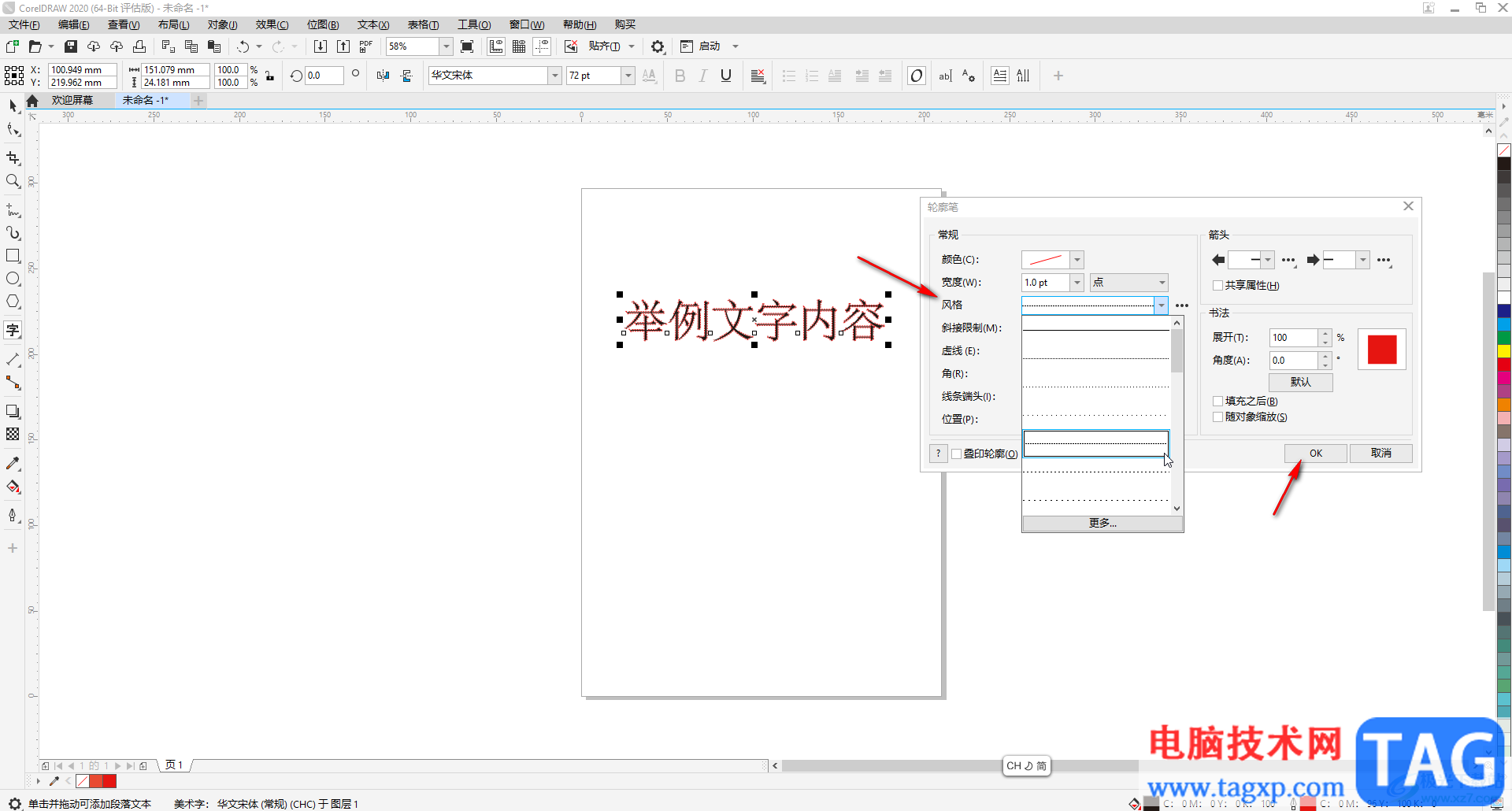This screenshot has width=1512, height=811.
Task: Open a file using the folder icon
Action: pyautogui.click(x=35, y=46)
